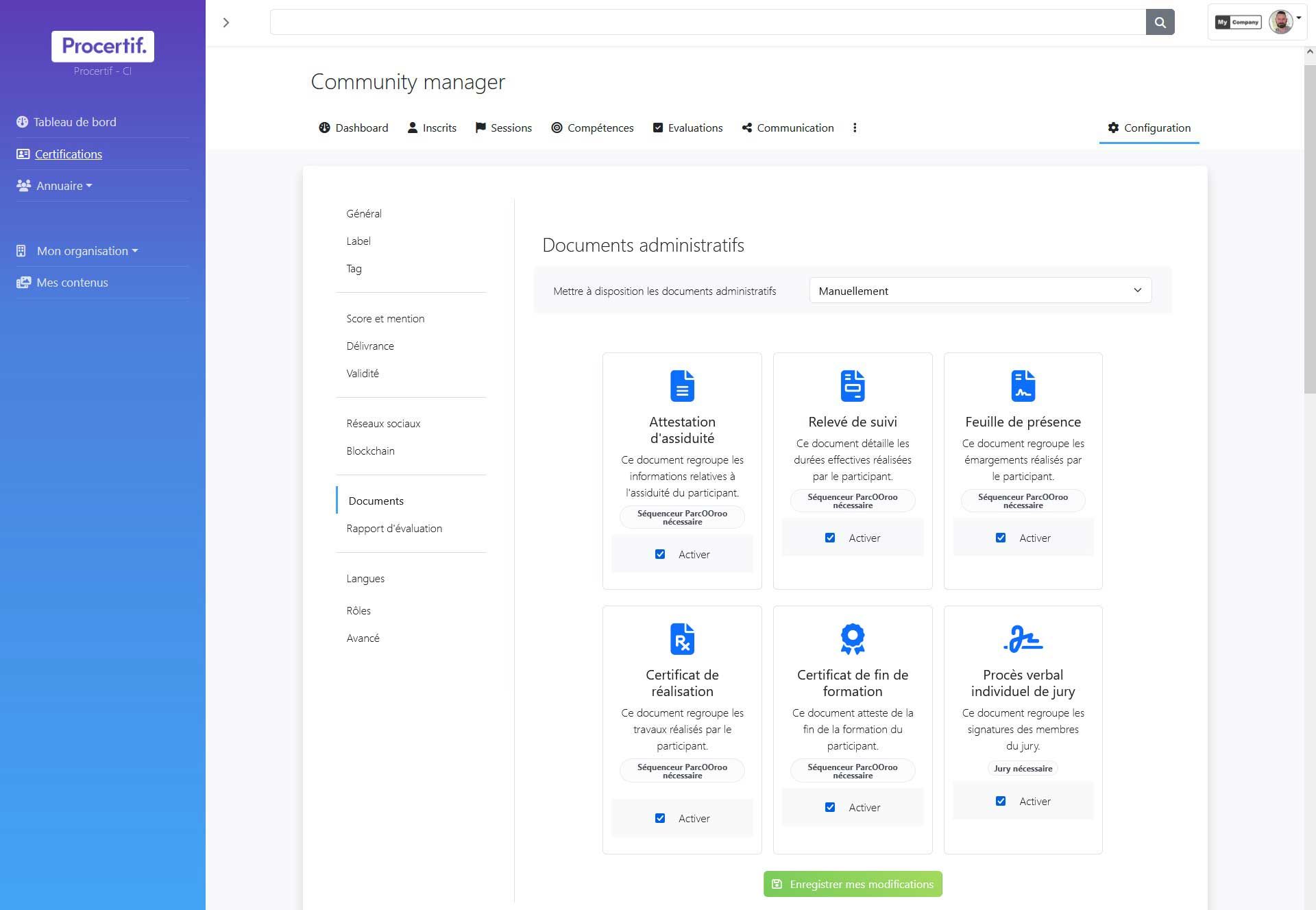Click the search magnifier icon button
This screenshot has width=1316, height=910.
point(1160,22)
